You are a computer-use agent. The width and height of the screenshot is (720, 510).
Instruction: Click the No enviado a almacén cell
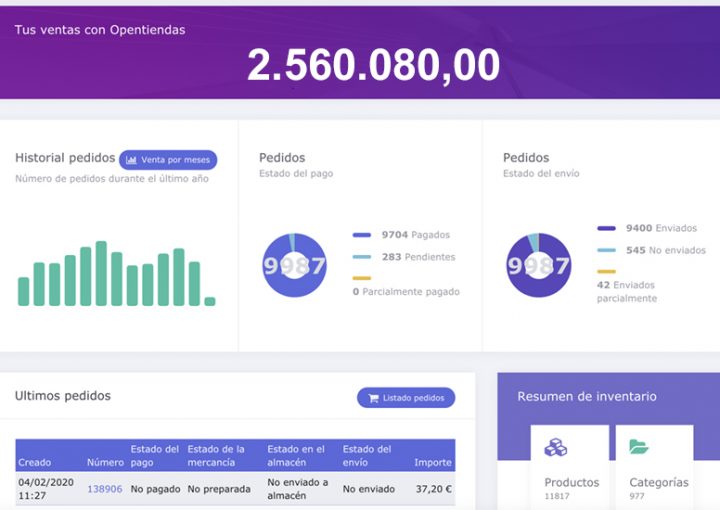[x=298, y=489]
